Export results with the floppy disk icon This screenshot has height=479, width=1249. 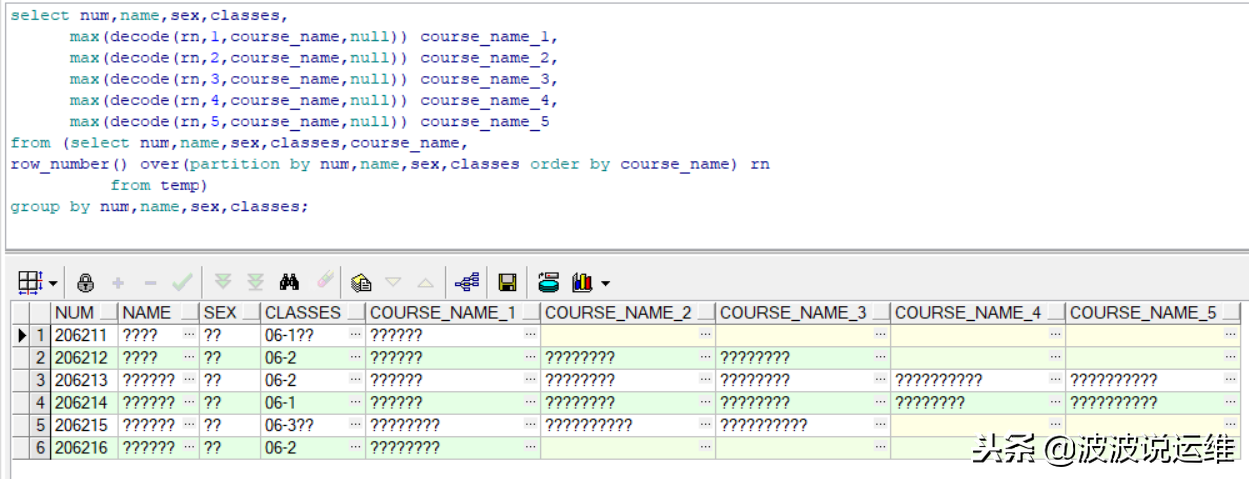pyautogui.click(x=507, y=282)
